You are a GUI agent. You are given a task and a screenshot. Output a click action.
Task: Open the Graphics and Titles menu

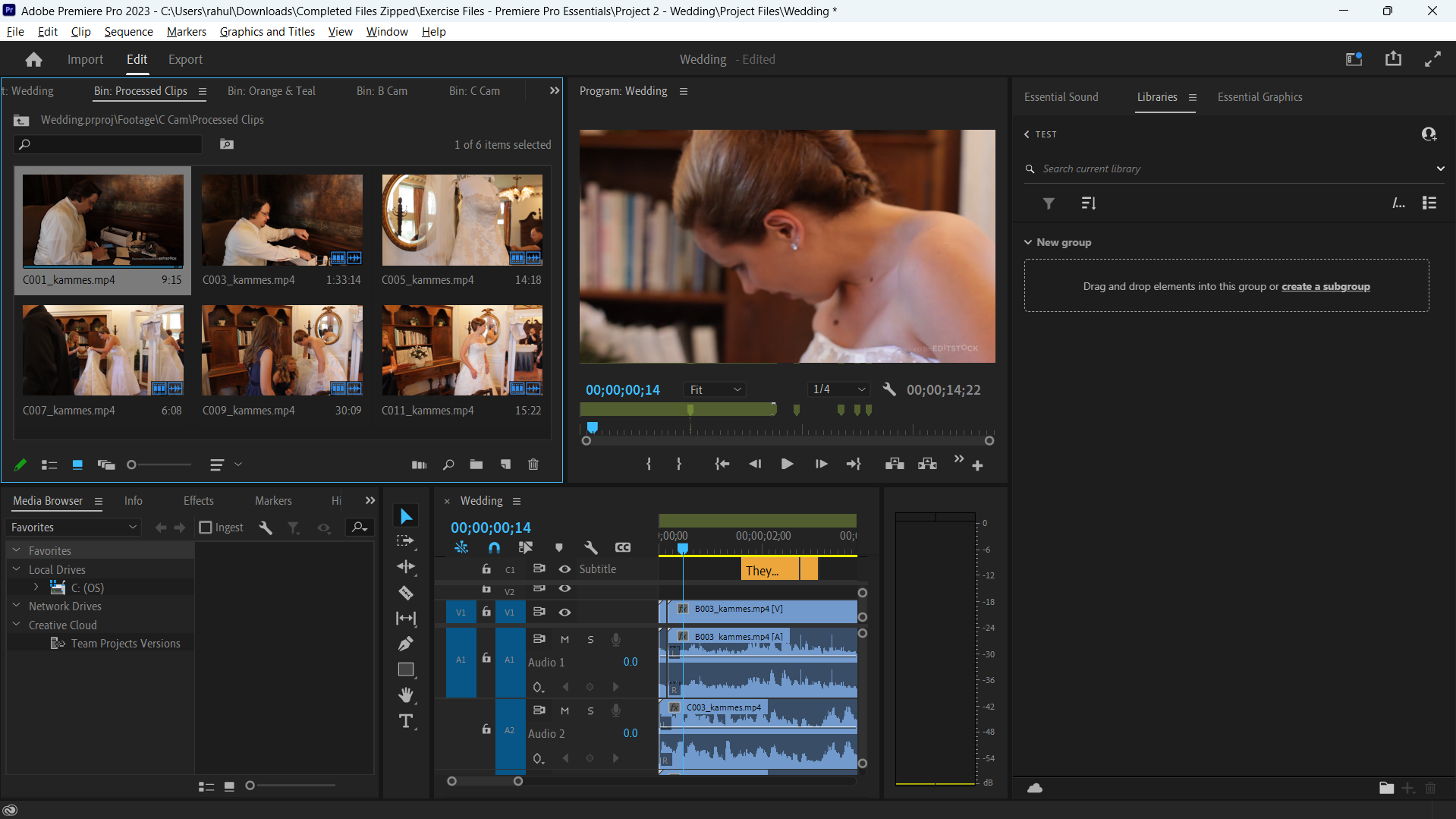click(267, 31)
